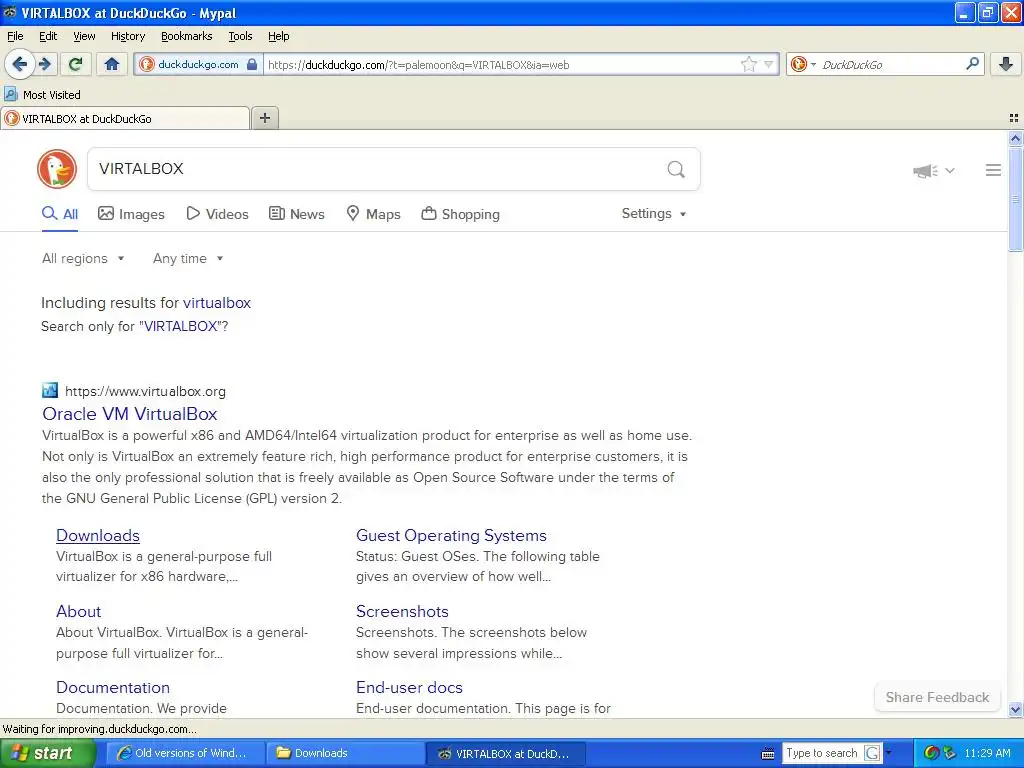The image size is (1024, 768).
Task: Open the Oracle VM VirtualBox result
Action: (129, 413)
